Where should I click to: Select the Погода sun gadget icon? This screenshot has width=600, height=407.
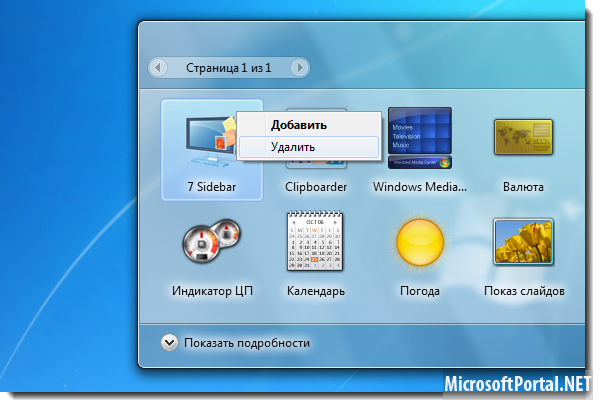click(x=420, y=242)
